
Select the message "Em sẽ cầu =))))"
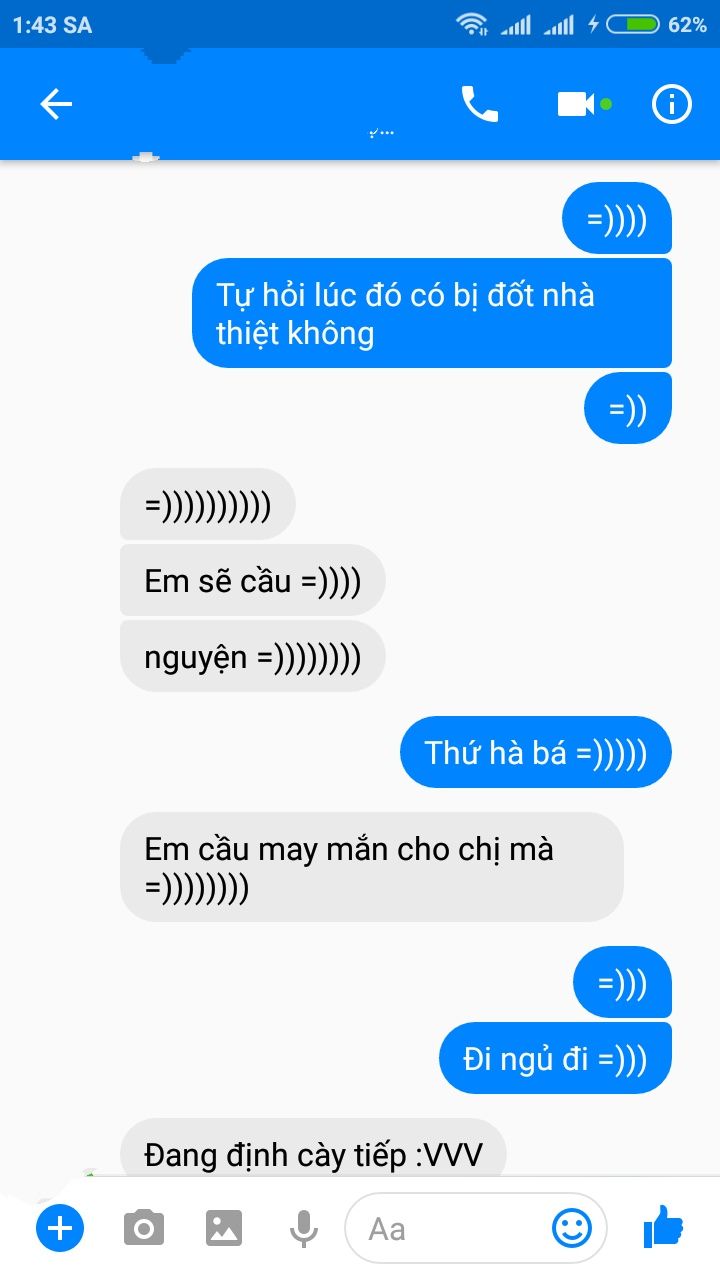pos(253,580)
